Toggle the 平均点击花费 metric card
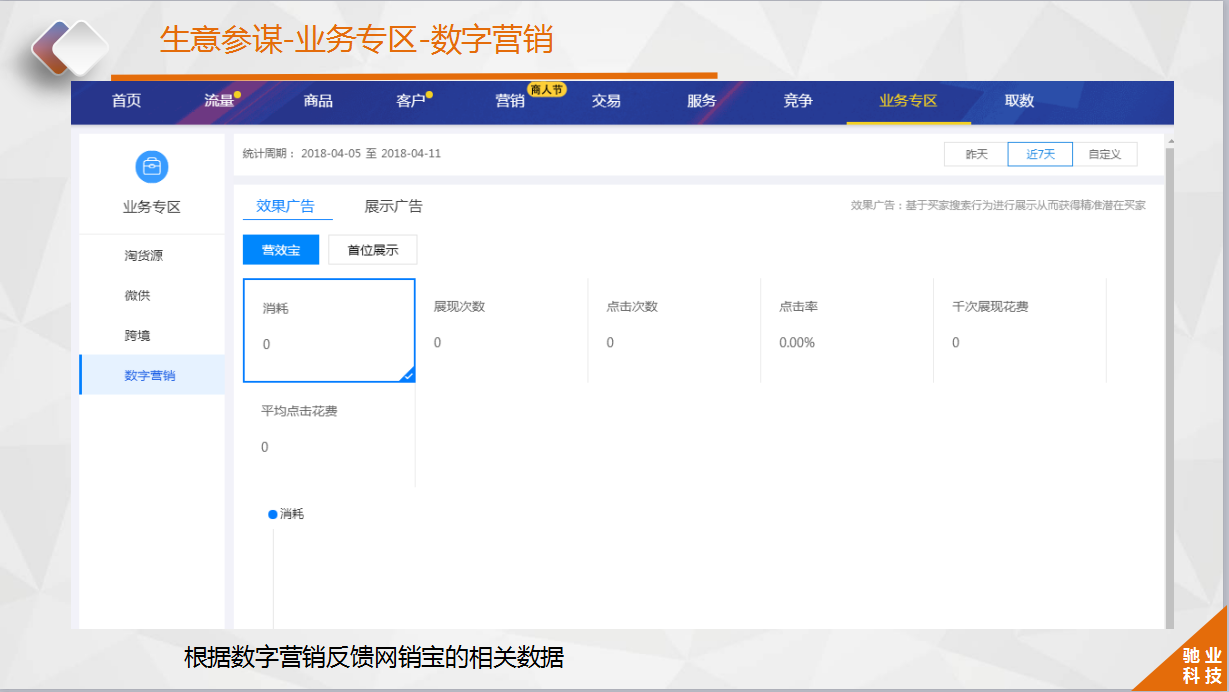Screen dimensions: 1229x692 (x=329, y=435)
